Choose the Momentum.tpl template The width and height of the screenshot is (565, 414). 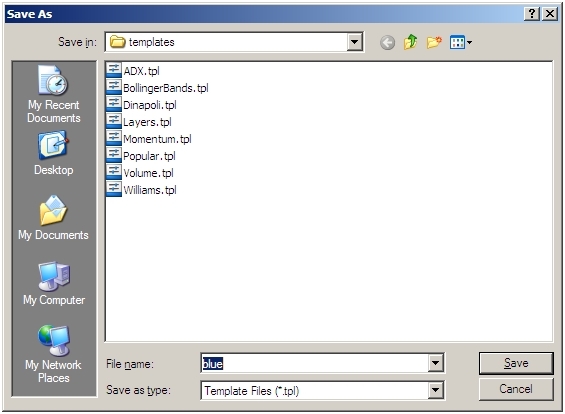[149, 139]
